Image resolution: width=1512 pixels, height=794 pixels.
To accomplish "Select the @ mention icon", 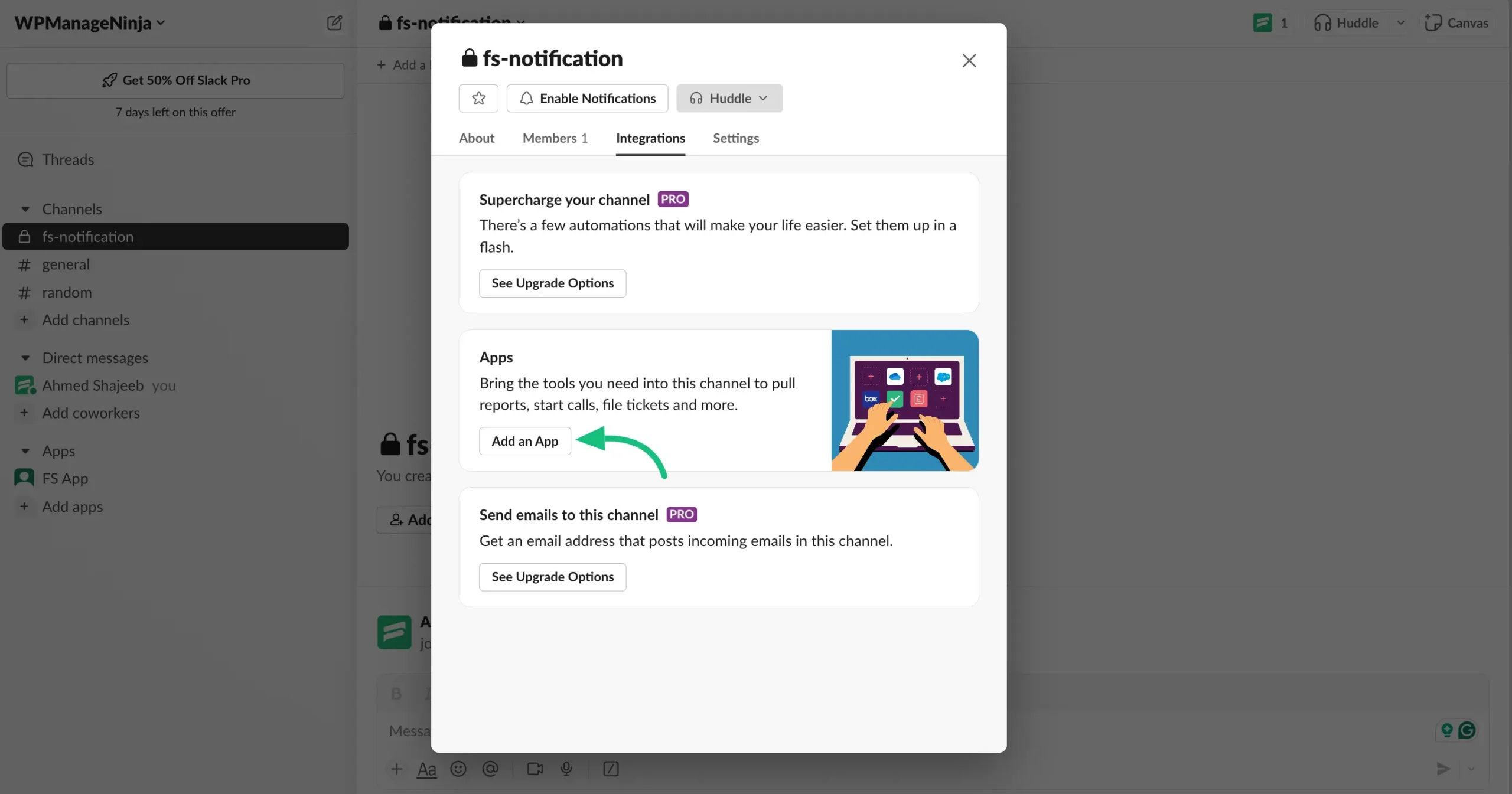I will coord(491,769).
